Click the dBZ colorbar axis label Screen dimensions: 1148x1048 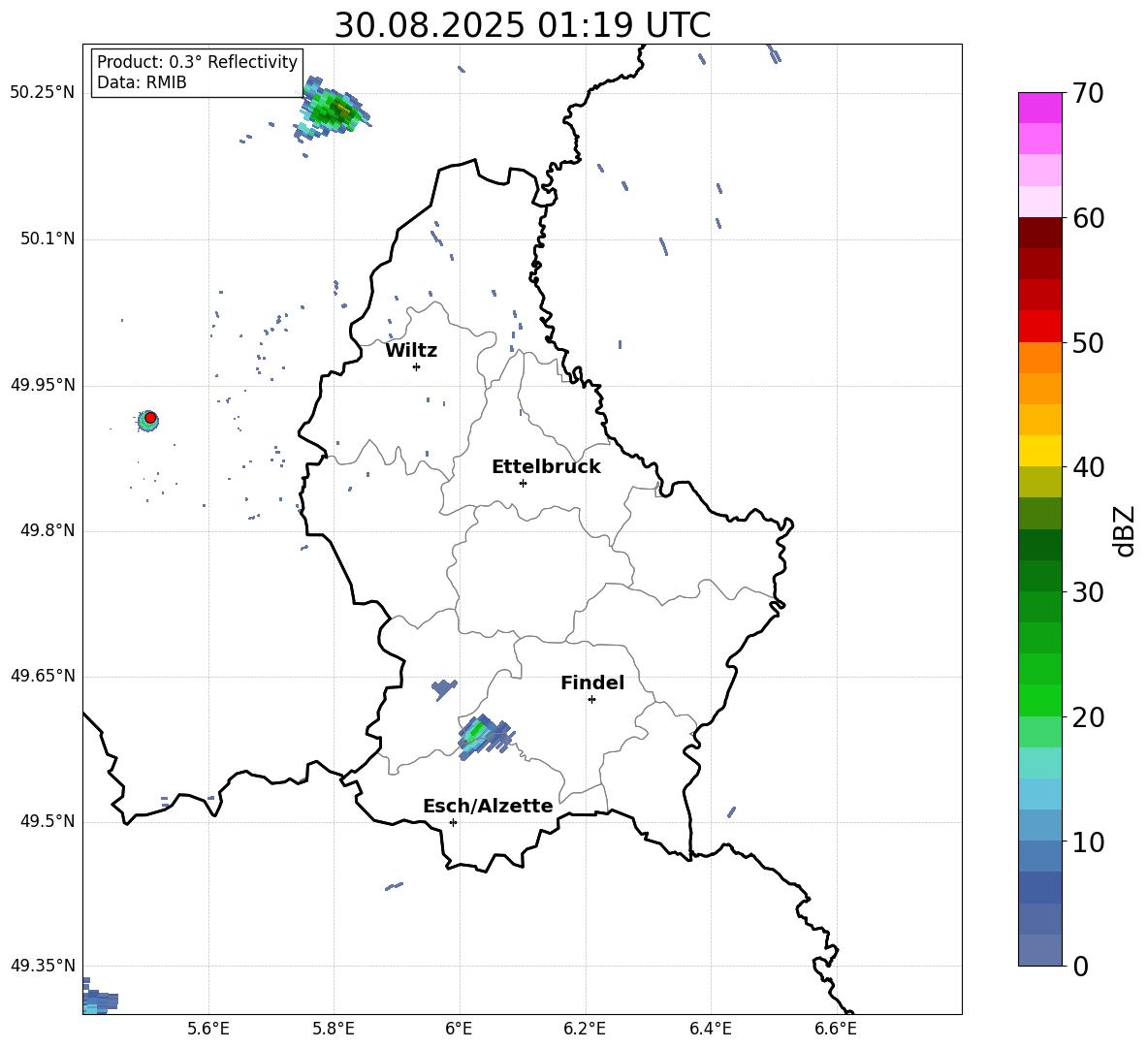[x=1125, y=530]
